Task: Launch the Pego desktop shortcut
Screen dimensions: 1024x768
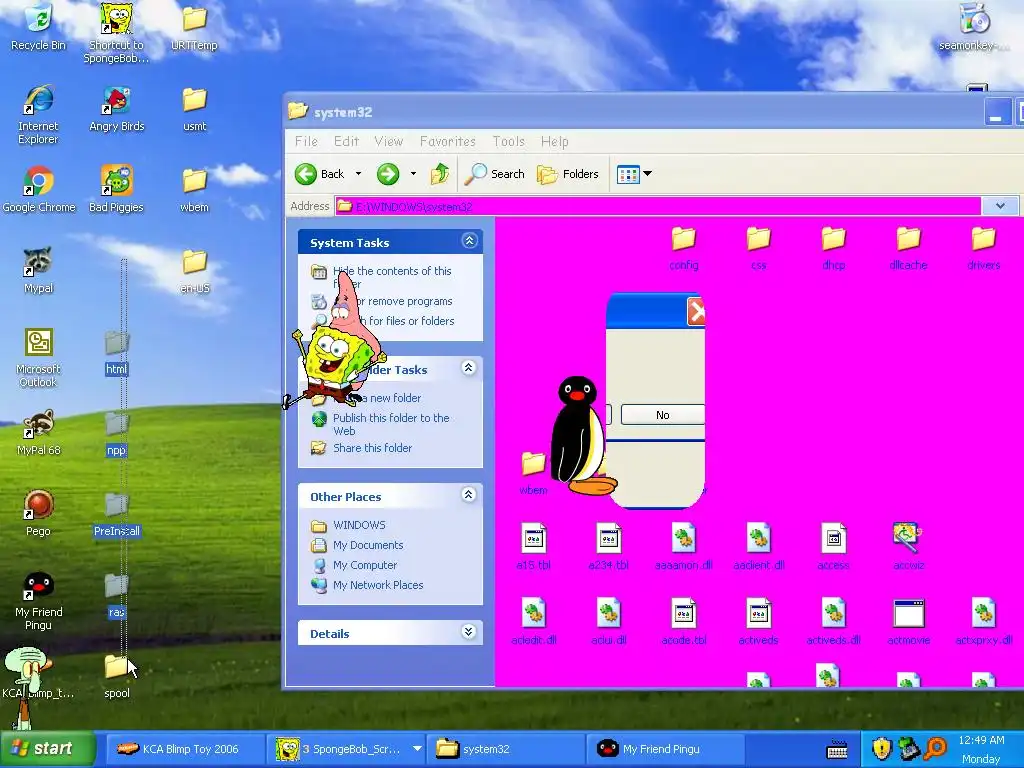Action: click(39, 513)
